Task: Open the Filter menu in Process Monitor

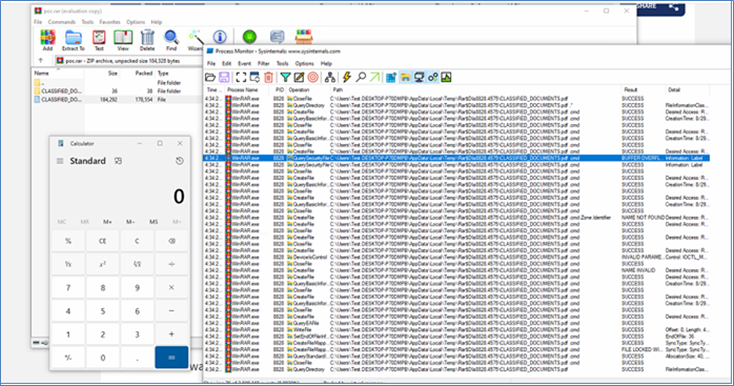Action: point(264,64)
